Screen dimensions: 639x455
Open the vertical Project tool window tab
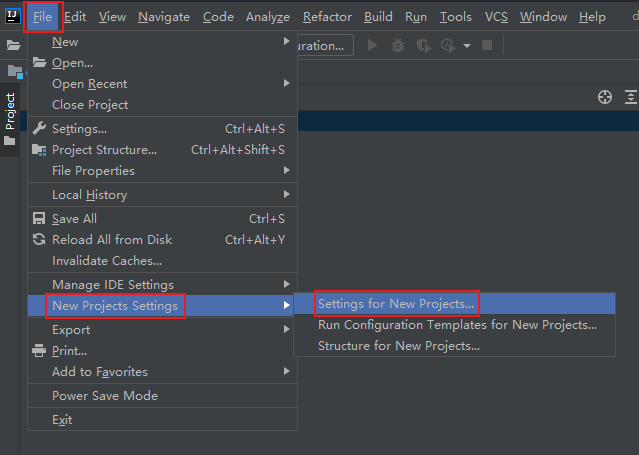tap(10, 120)
